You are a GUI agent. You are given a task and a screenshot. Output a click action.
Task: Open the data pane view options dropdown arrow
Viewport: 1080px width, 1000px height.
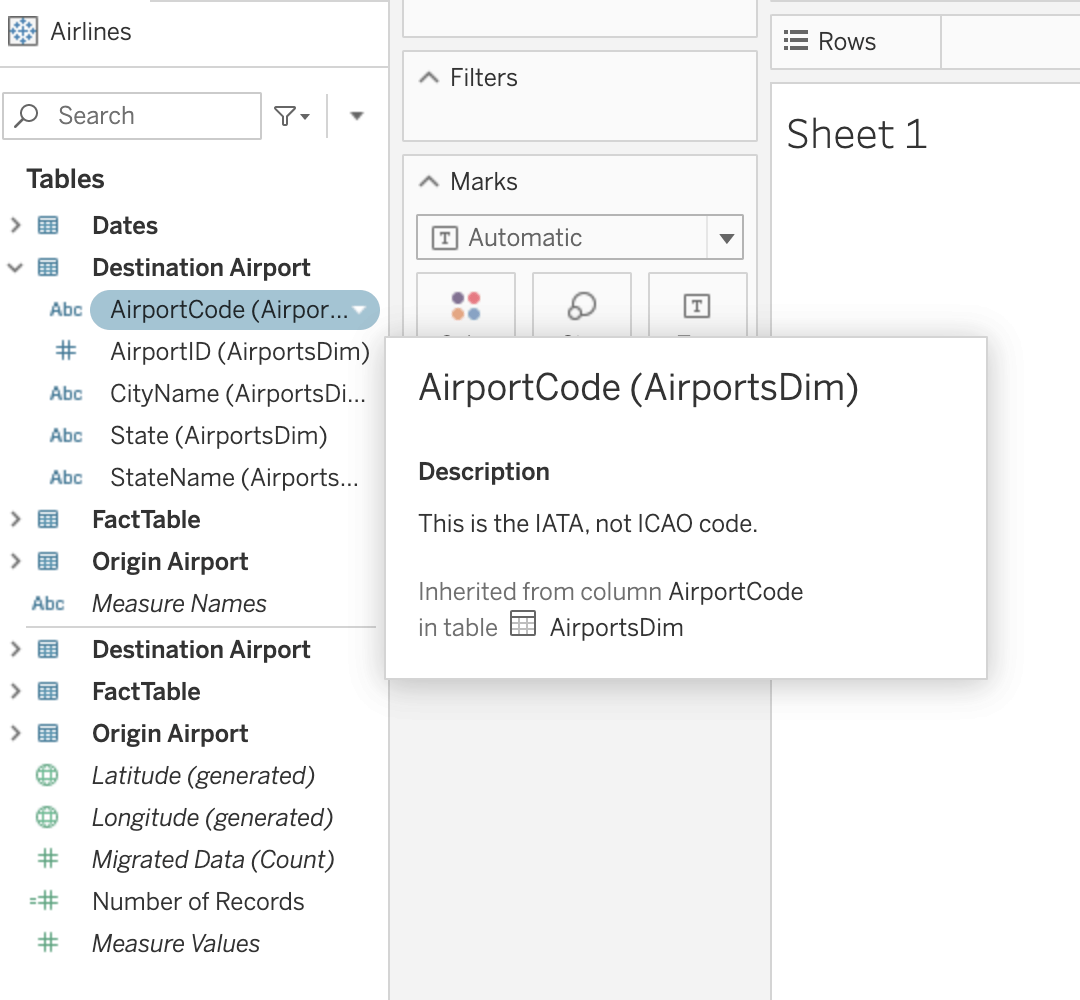pos(356,116)
